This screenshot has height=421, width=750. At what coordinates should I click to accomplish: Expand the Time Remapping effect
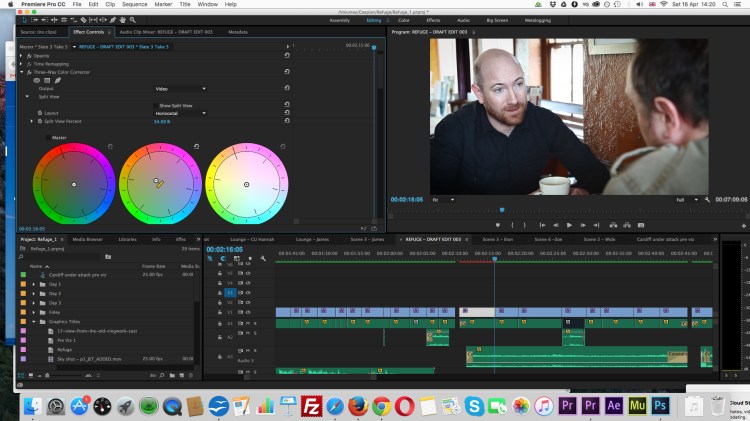22,64
